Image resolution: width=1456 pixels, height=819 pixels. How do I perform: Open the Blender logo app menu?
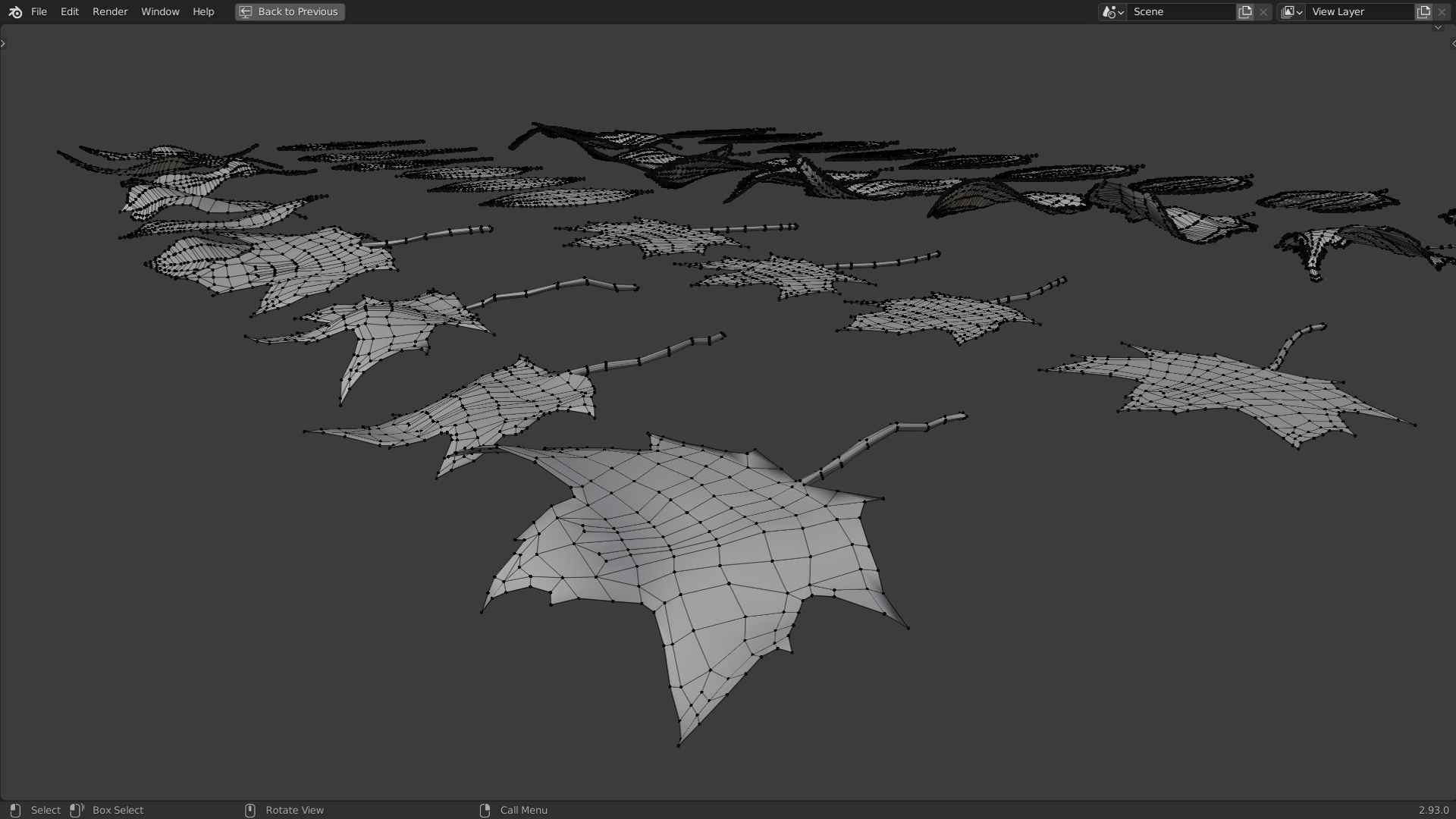[15, 12]
